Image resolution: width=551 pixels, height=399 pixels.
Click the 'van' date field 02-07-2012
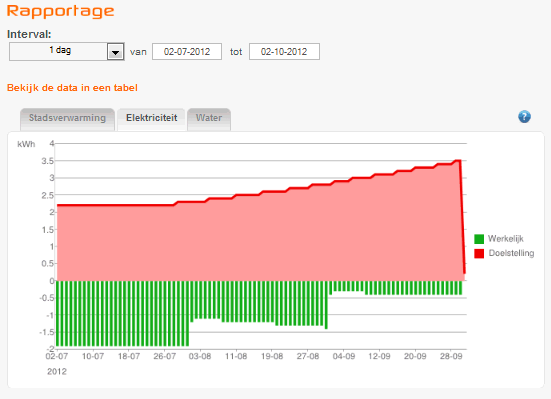(x=187, y=52)
